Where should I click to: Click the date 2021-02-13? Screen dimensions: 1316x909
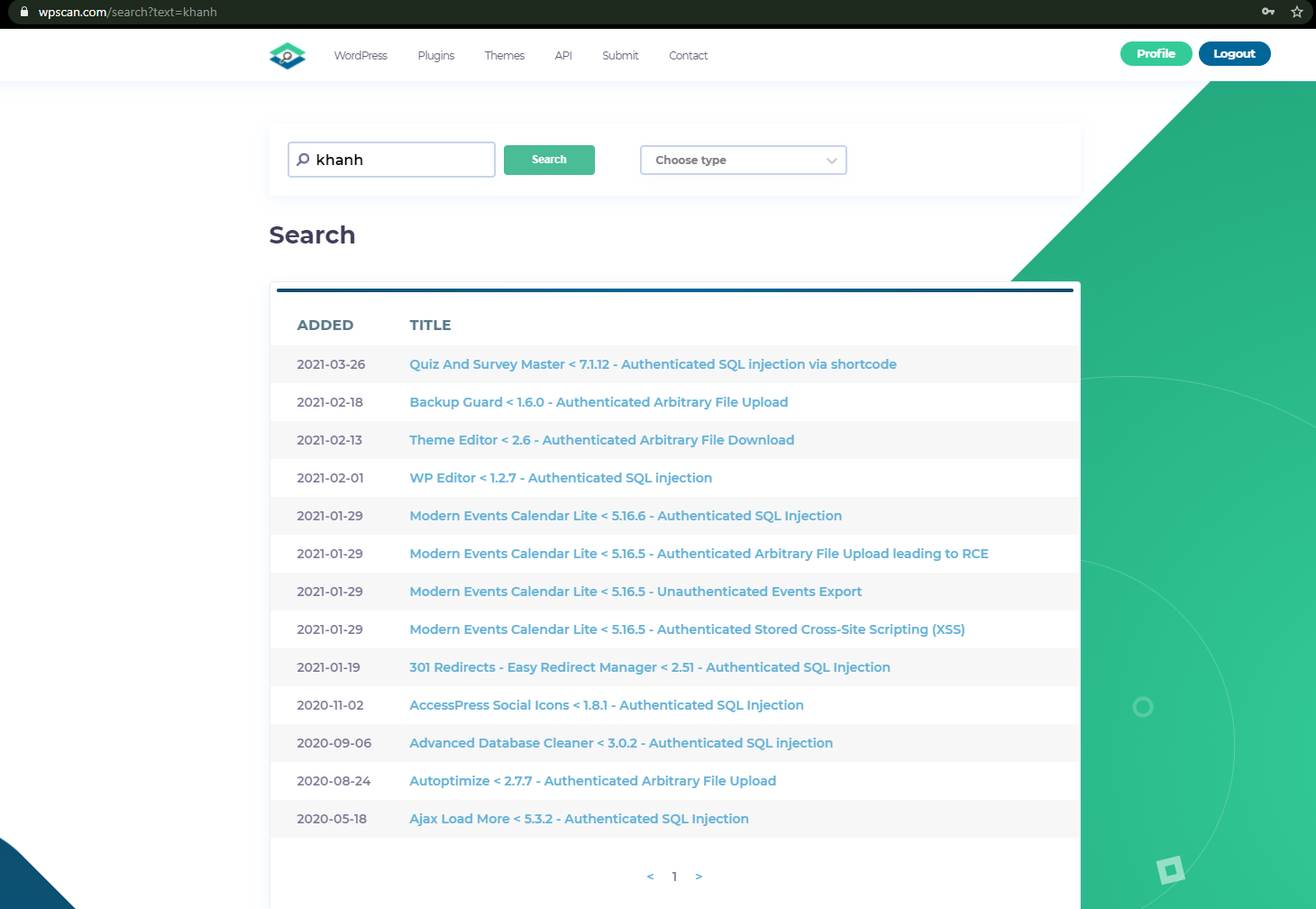point(329,440)
